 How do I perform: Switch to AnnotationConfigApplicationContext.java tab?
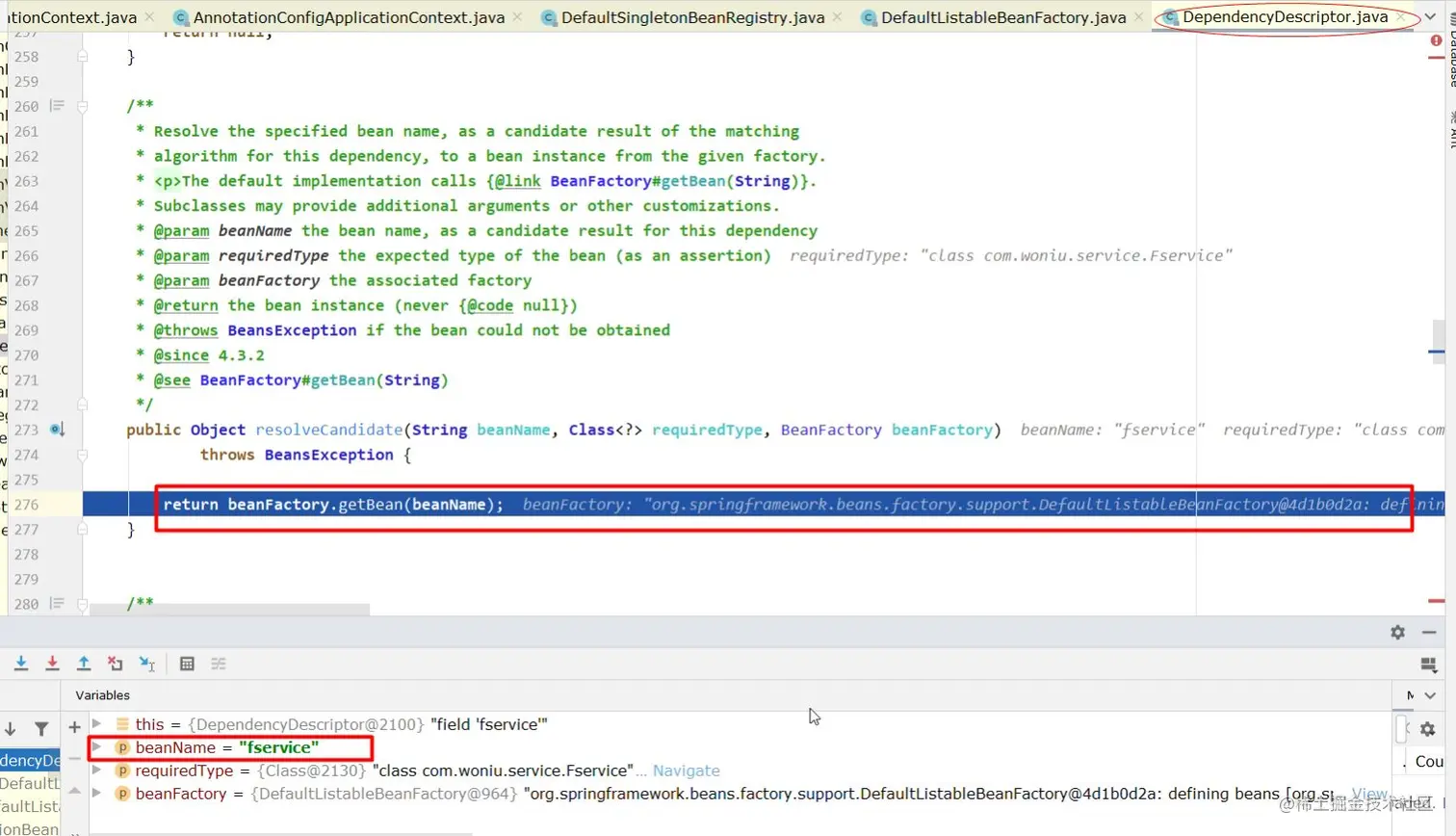tap(349, 17)
